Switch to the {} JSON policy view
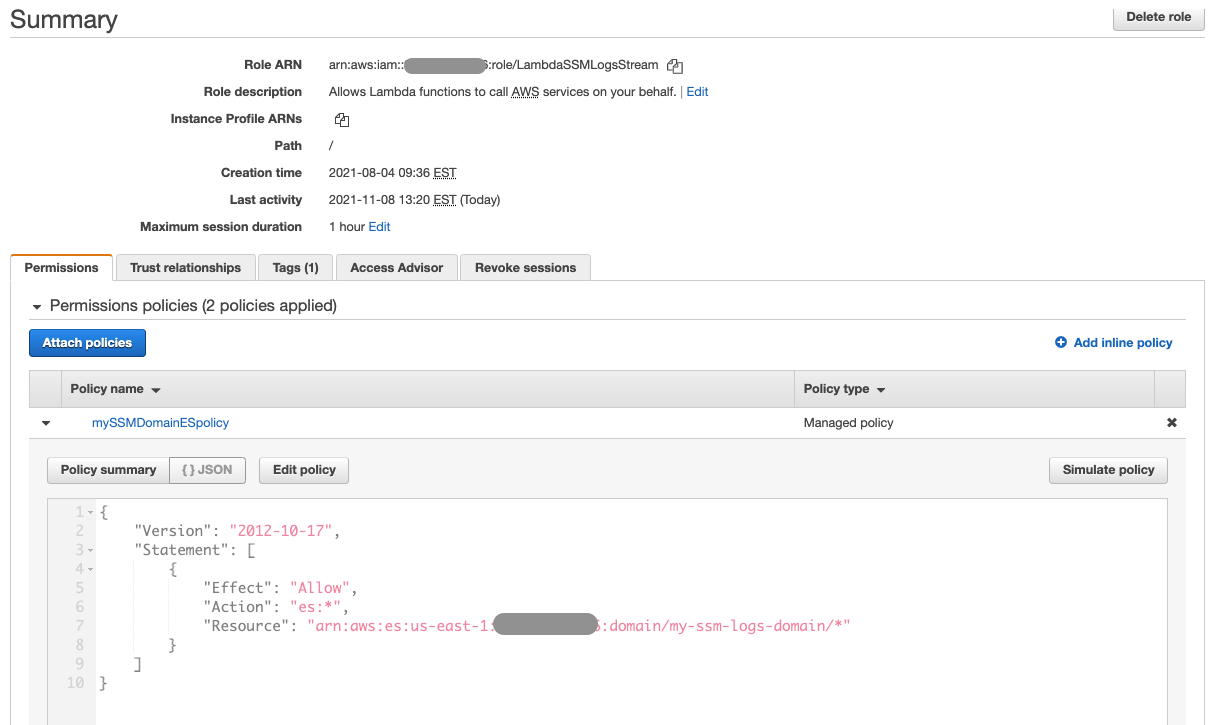The width and height of the screenshot is (1215, 725). point(207,470)
